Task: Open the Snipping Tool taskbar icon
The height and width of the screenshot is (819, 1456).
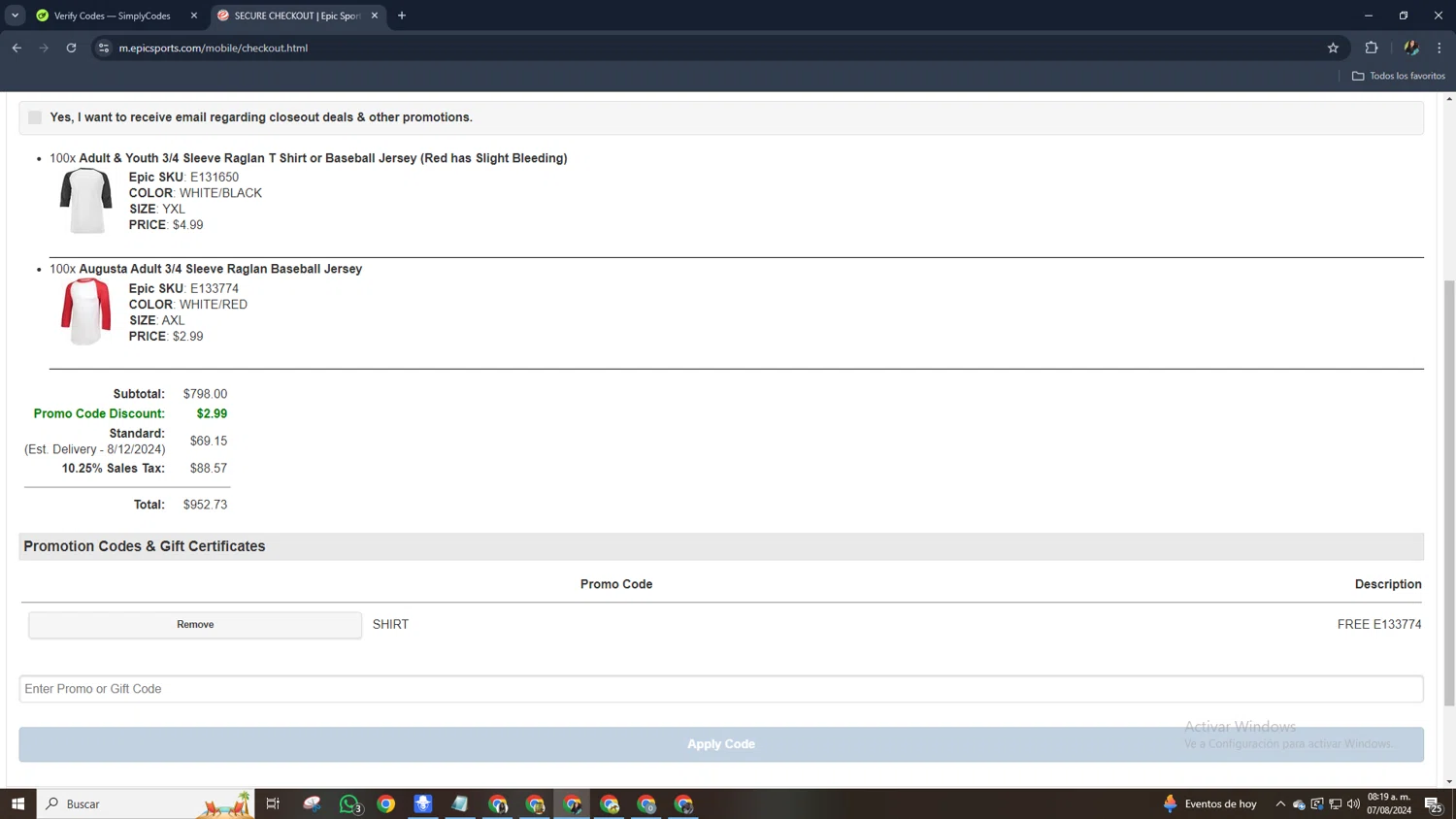Action: point(313,803)
